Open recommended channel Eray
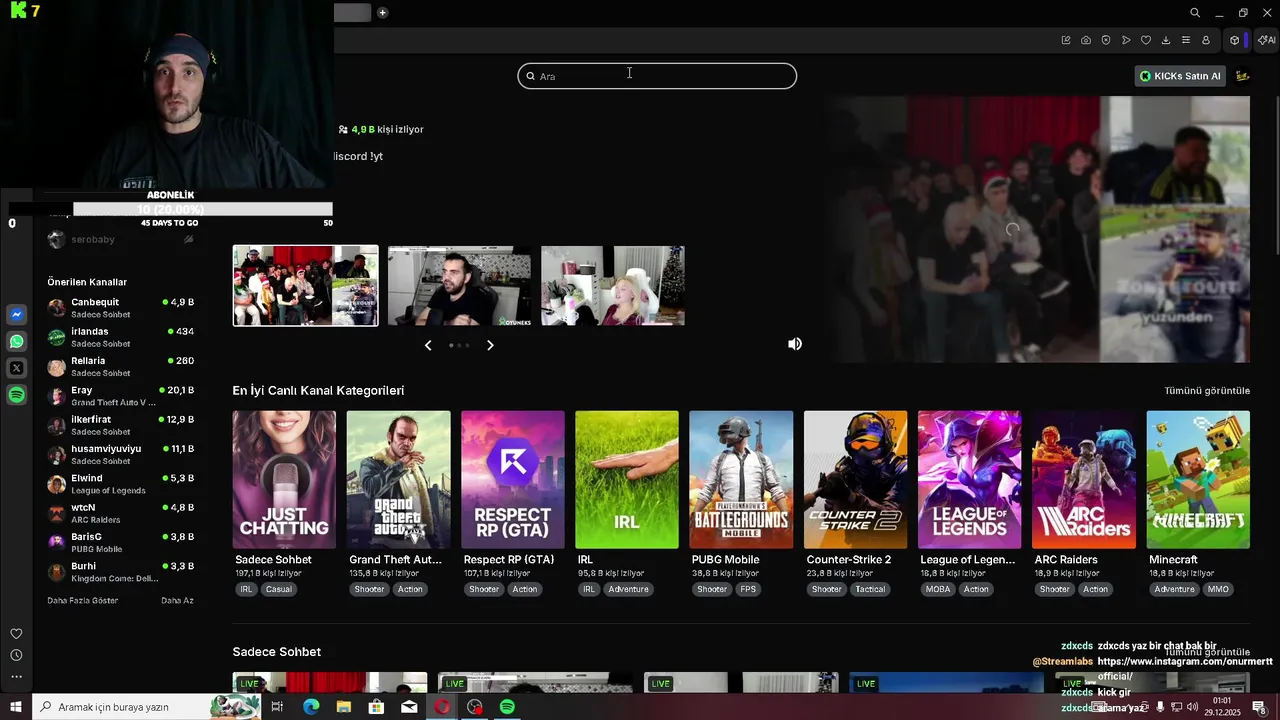Viewport: 1280px width, 720px height. 121,396
